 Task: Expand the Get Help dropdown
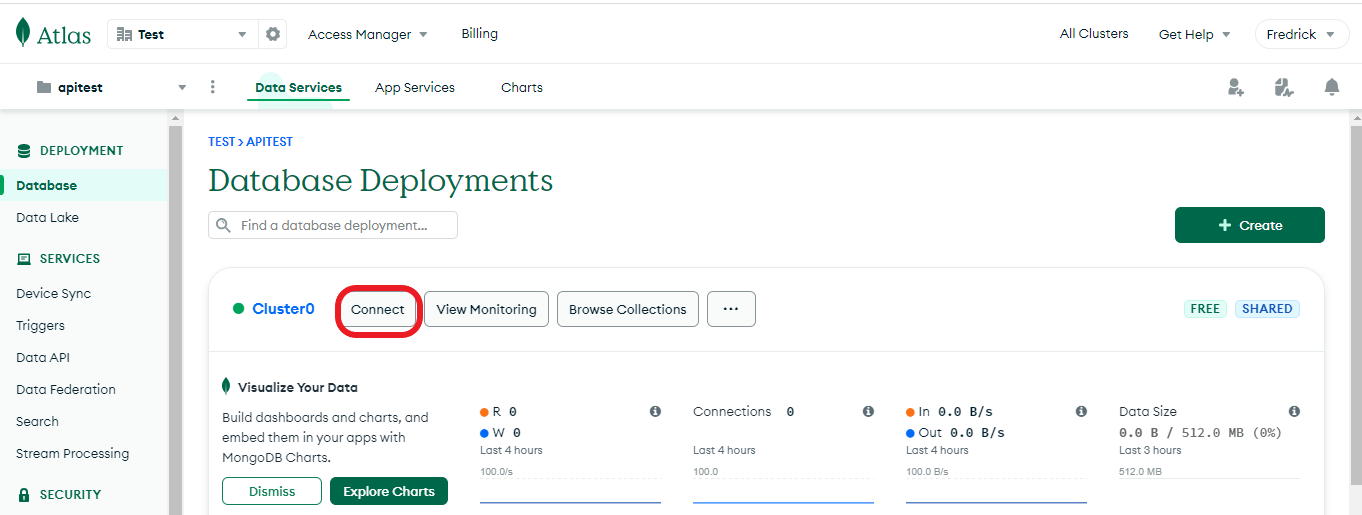point(1194,34)
